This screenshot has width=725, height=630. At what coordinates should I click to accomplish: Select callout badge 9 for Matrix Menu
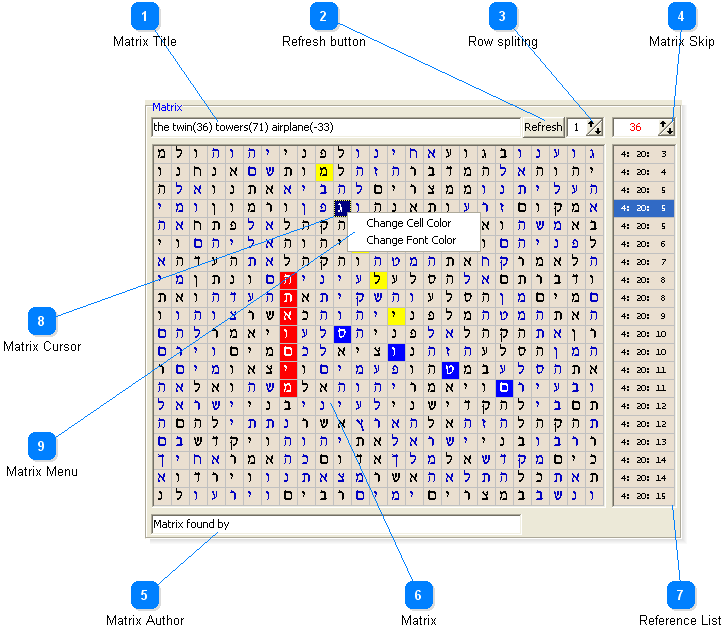pos(41,445)
